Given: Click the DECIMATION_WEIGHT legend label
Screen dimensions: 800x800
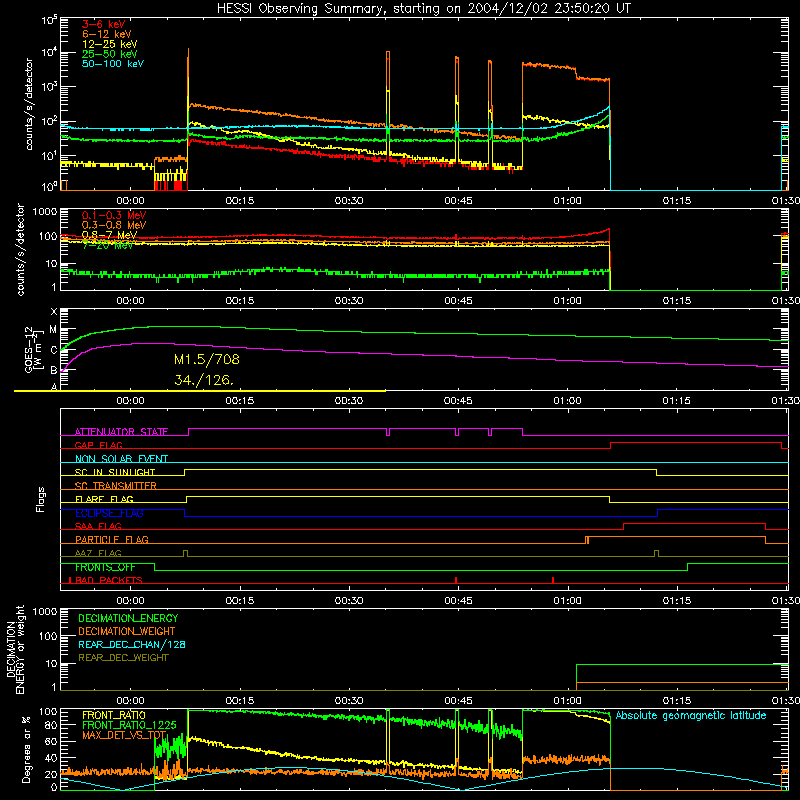Looking at the screenshot, I should tap(127, 631).
